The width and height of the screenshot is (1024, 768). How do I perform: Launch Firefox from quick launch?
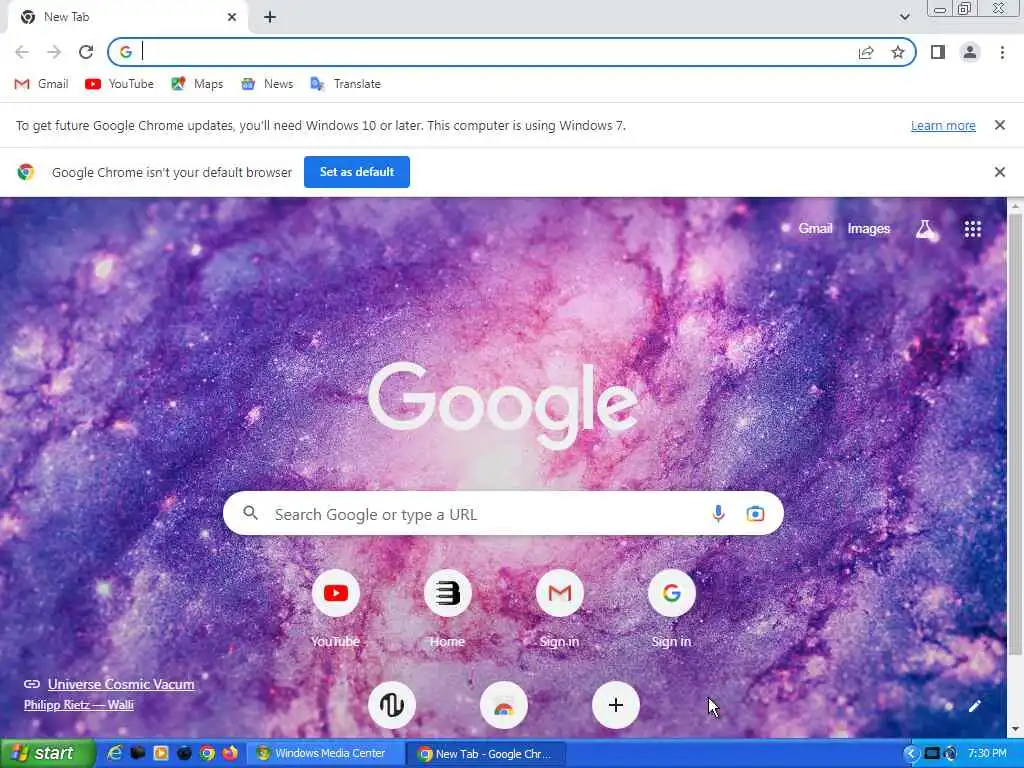[x=230, y=754]
